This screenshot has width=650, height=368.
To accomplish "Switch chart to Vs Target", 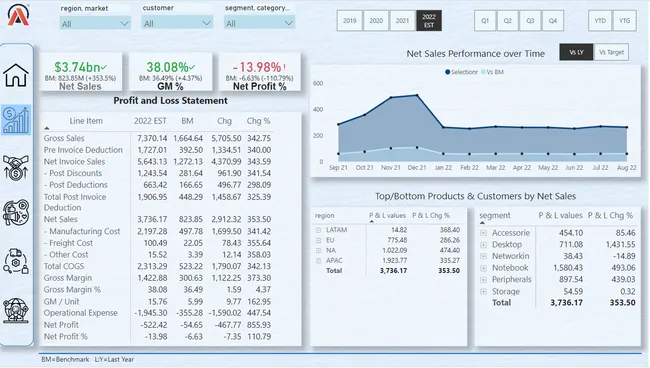I will [x=611, y=52].
